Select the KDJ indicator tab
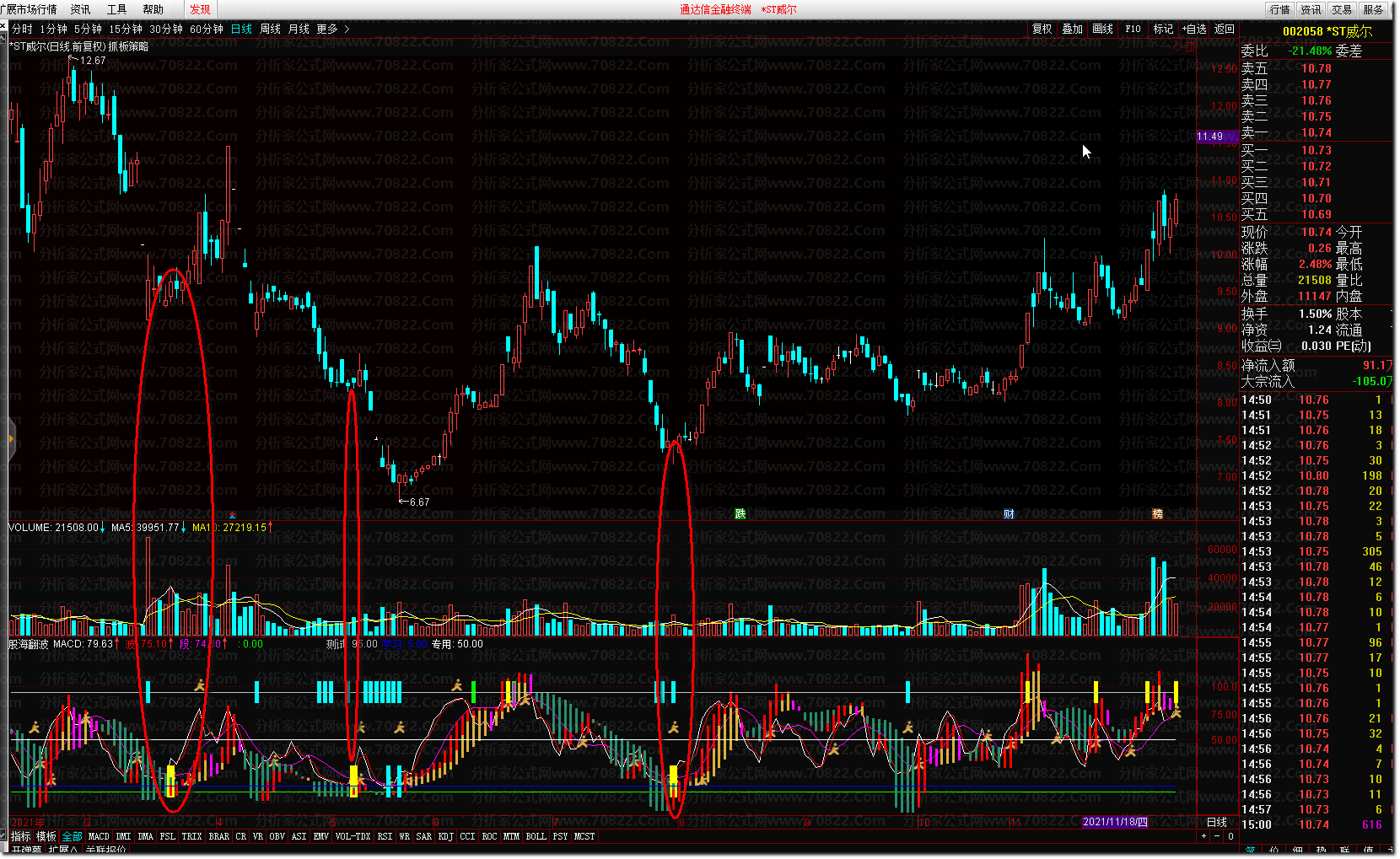The width and height of the screenshot is (1400, 859). click(446, 836)
